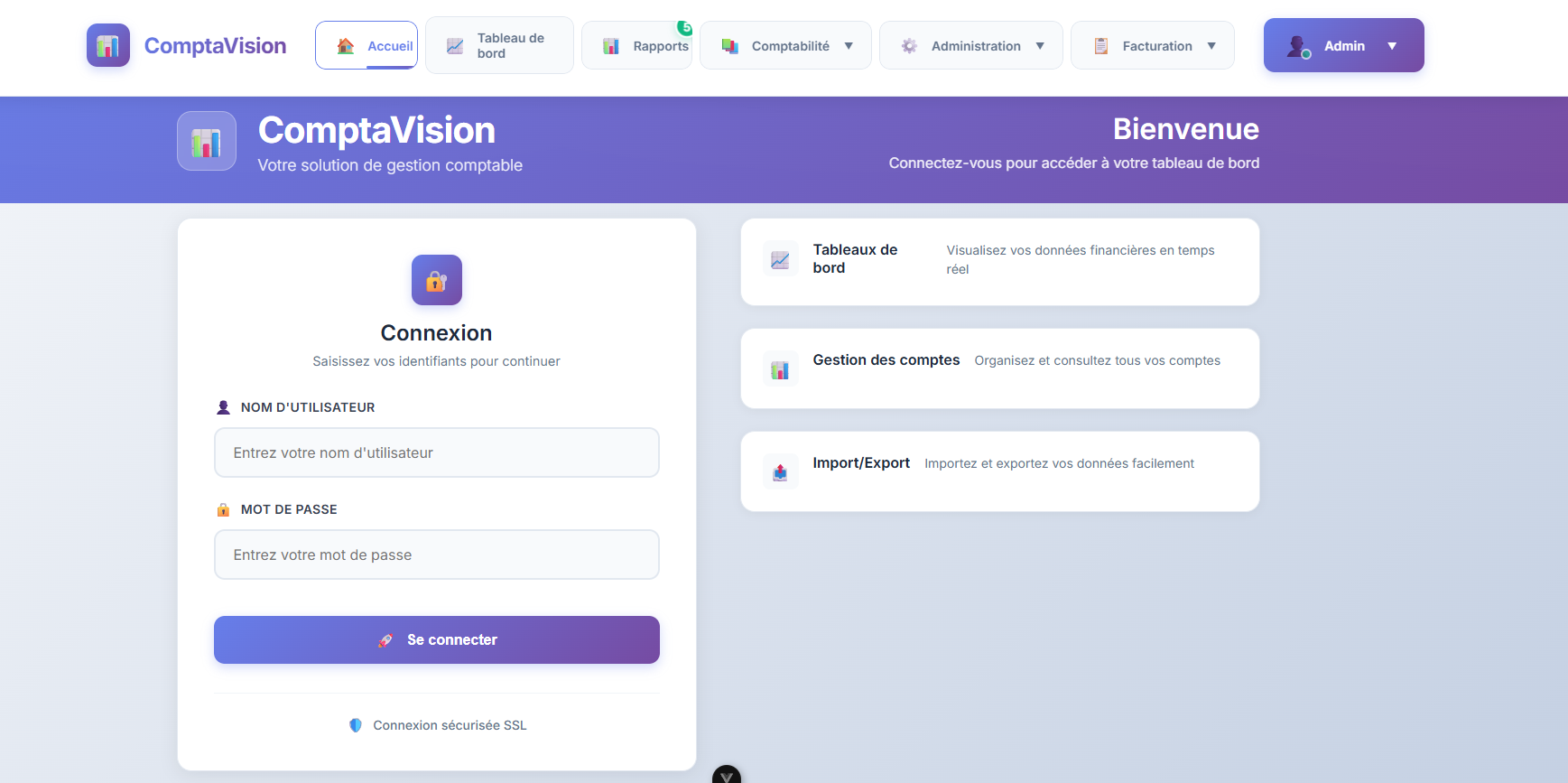Screen dimensions: 1568x783
Task: Click the large ComptaVision banner logo icon
Action: click(207, 142)
